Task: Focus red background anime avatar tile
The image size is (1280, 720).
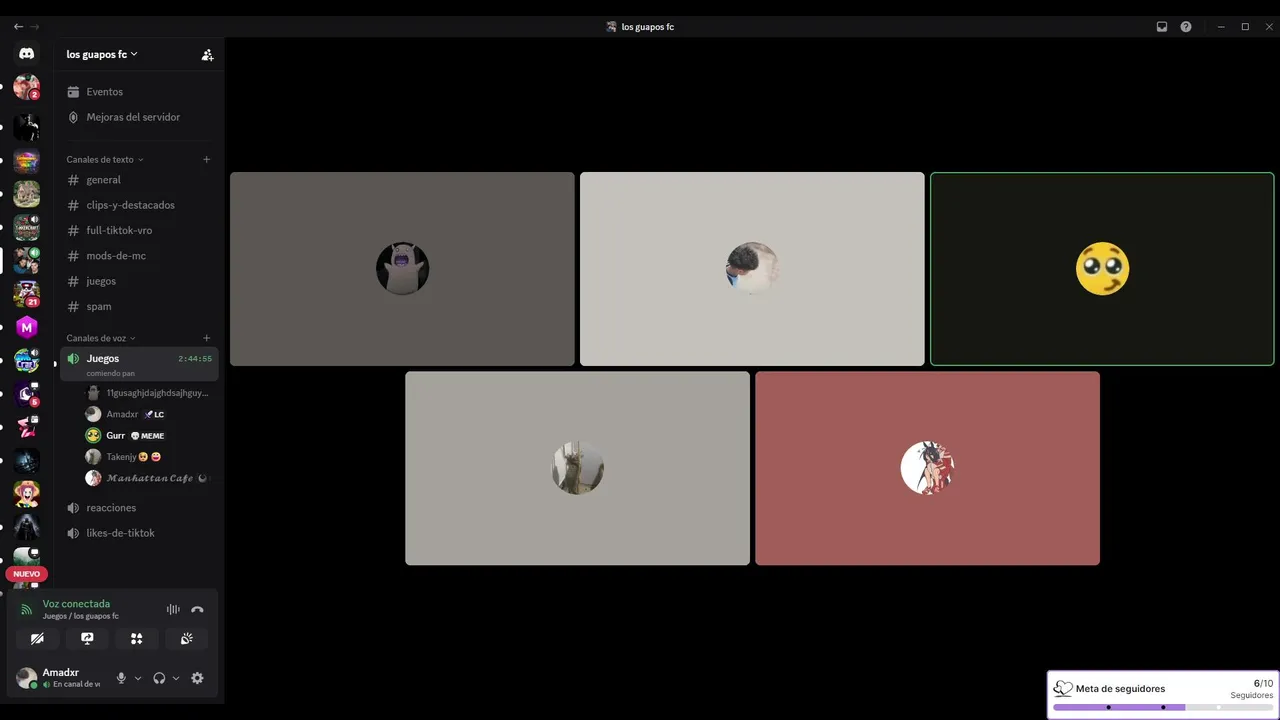Action: tap(927, 468)
